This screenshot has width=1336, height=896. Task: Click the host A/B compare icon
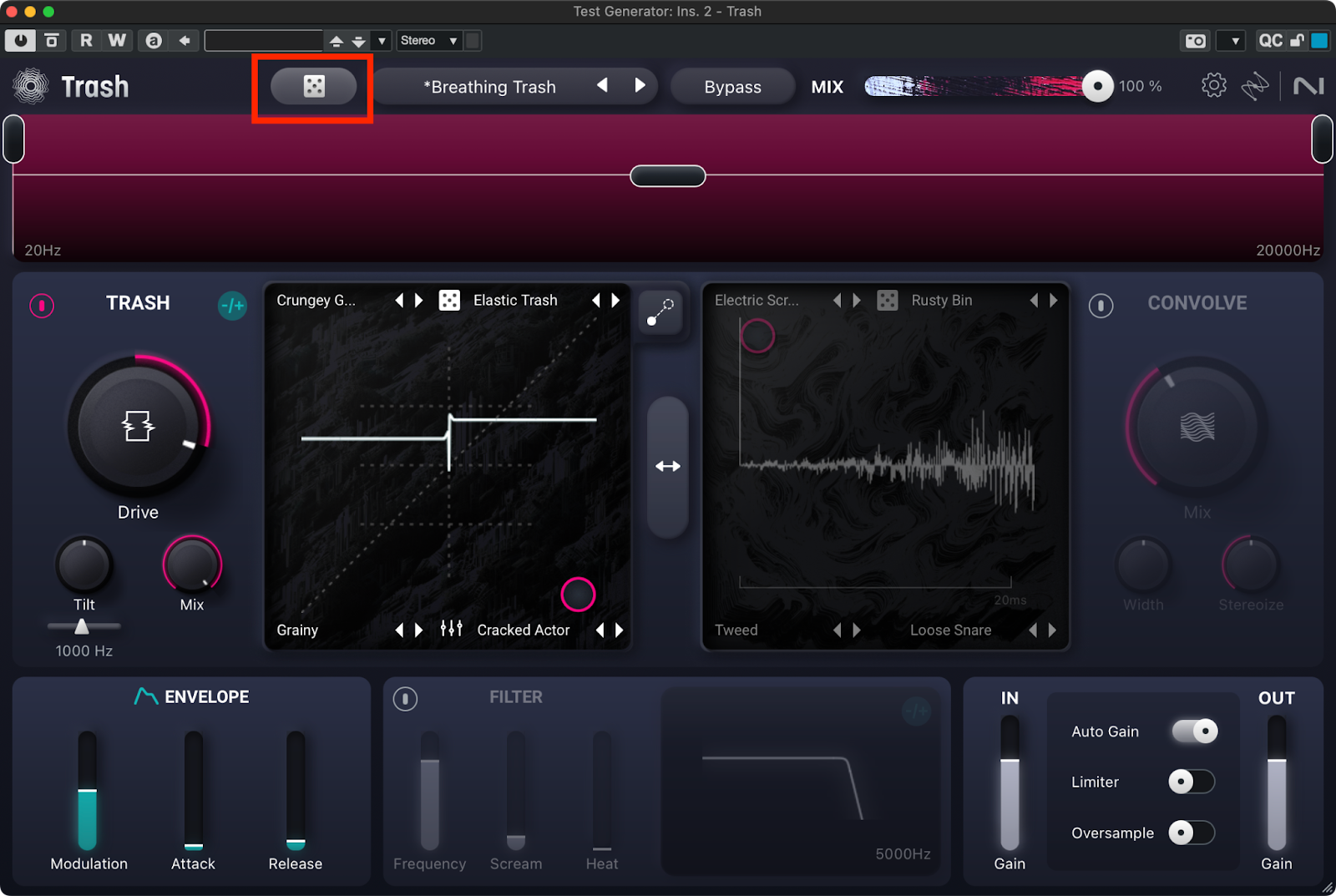(x=154, y=40)
